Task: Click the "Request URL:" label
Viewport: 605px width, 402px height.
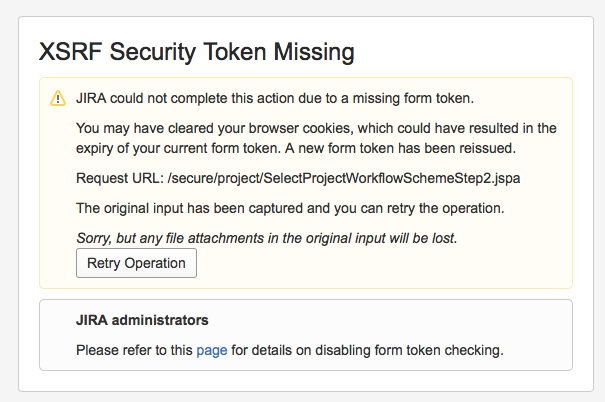Action: [x=120, y=179]
